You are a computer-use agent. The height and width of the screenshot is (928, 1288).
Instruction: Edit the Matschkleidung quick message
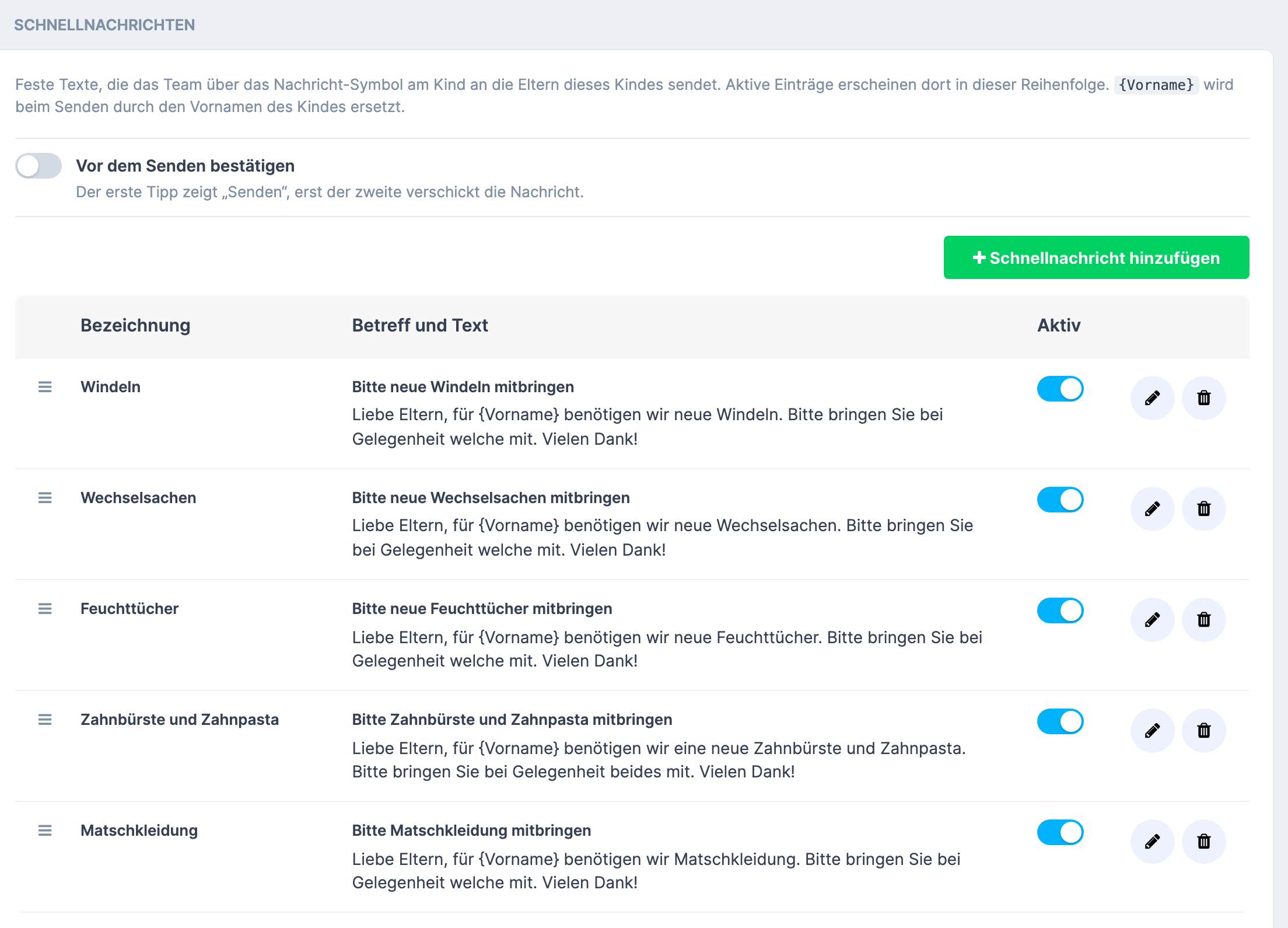coord(1152,842)
